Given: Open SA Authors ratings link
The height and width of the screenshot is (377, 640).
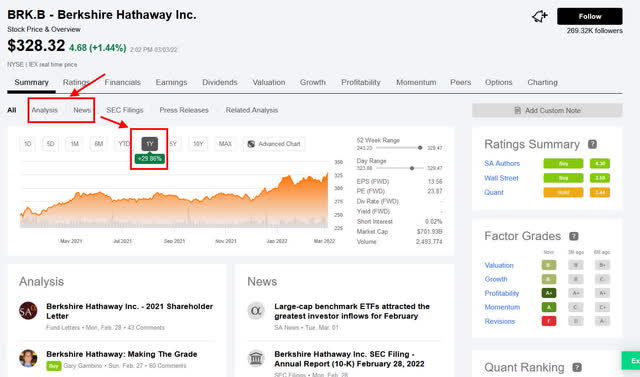Looking at the screenshot, I should click(x=502, y=163).
